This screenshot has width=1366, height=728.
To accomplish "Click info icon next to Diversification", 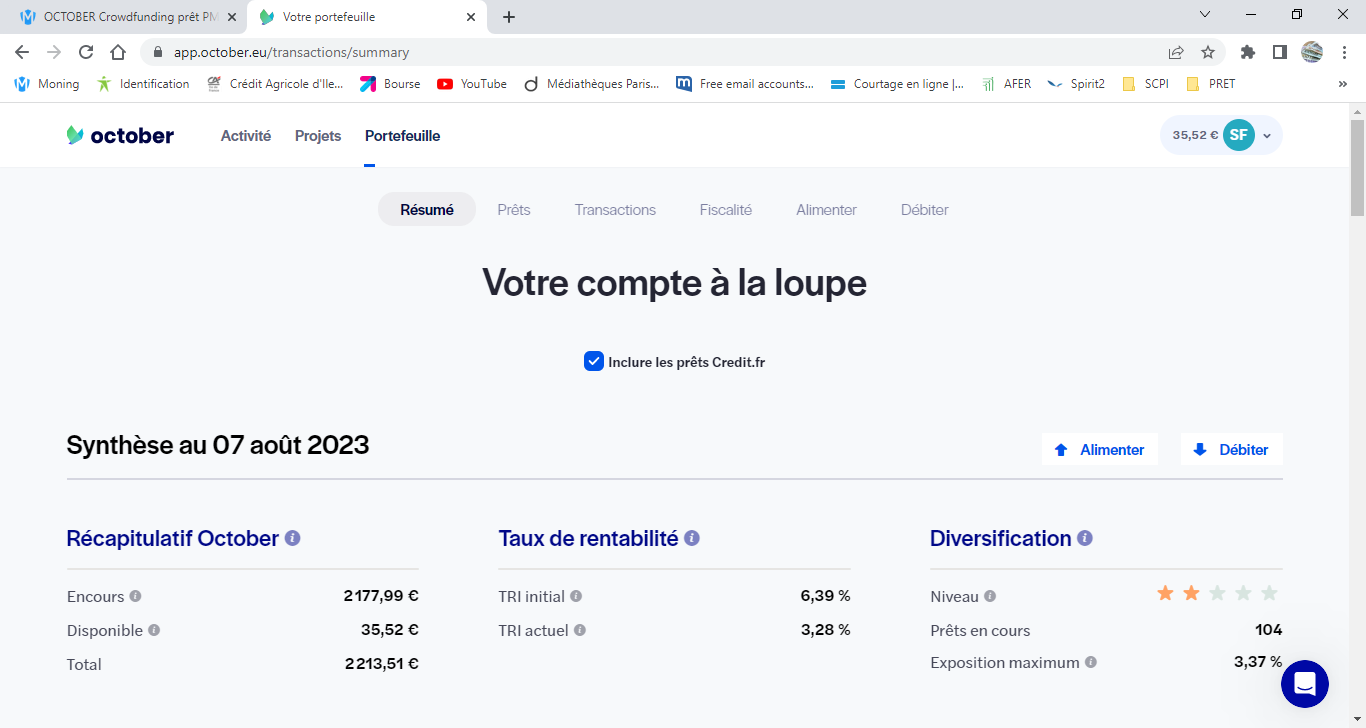I will pyautogui.click(x=1085, y=538).
